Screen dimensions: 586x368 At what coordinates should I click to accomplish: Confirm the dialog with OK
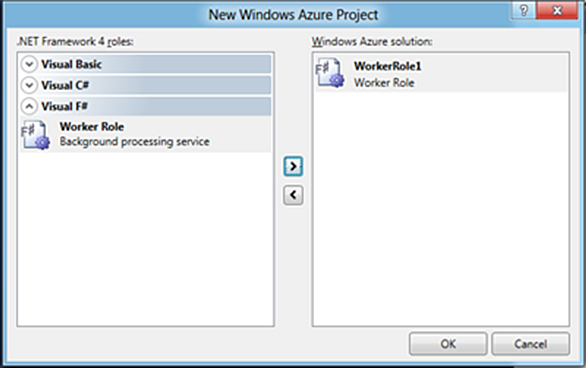tap(448, 344)
